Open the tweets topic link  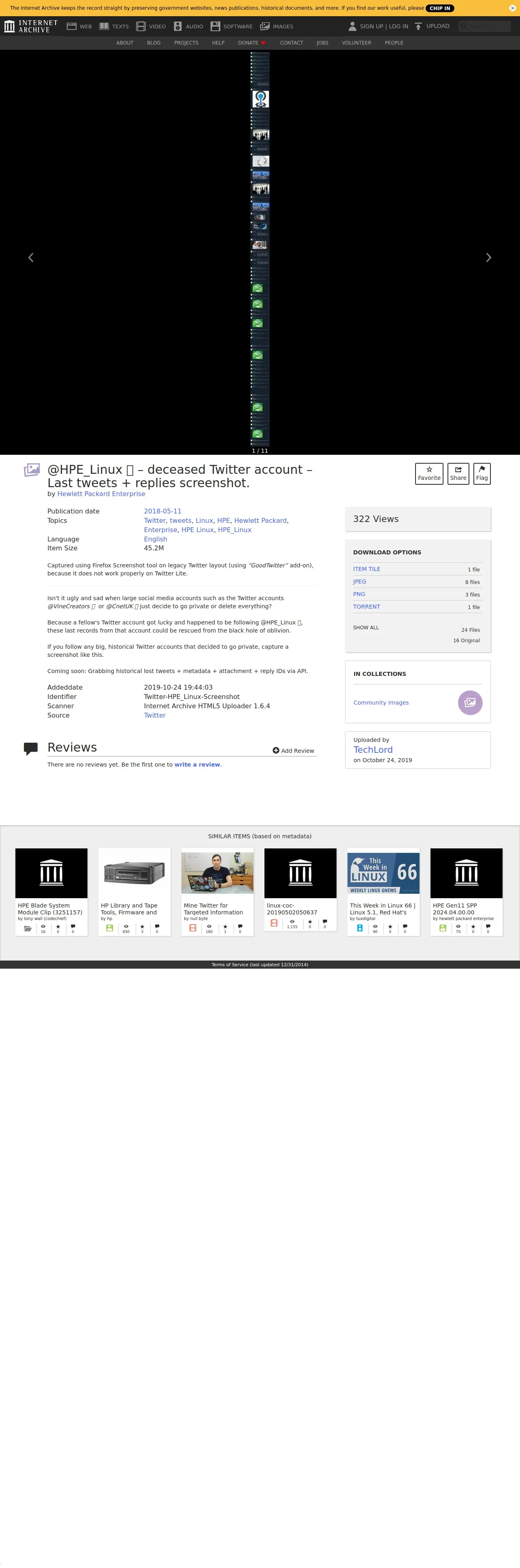pyautogui.click(x=180, y=520)
